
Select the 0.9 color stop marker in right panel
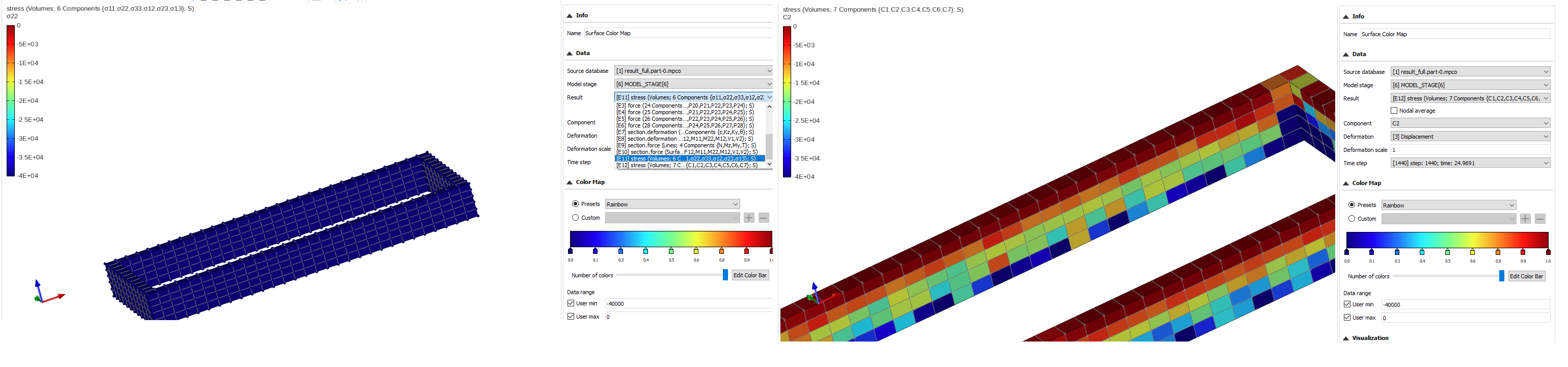tap(1523, 252)
